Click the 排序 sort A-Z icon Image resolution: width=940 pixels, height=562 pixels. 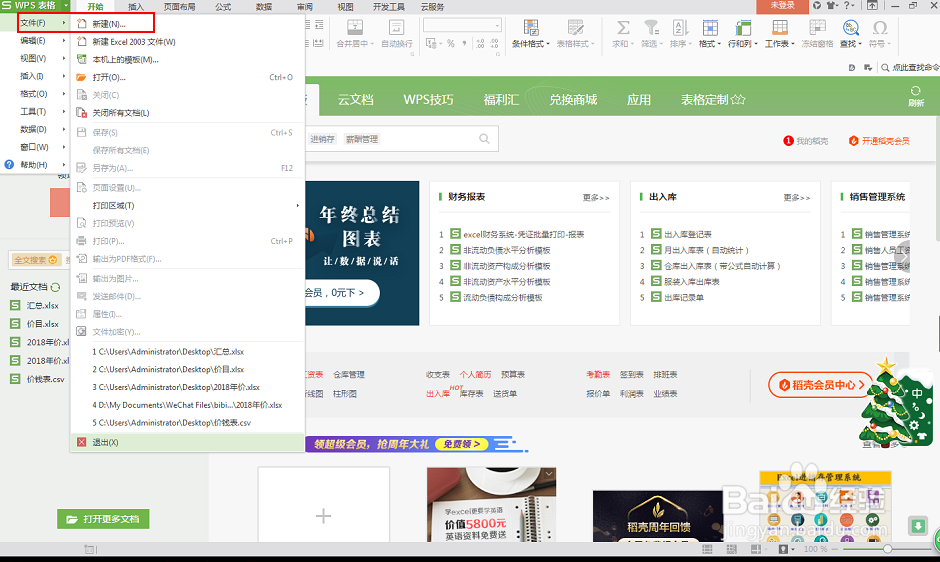(680, 28)
